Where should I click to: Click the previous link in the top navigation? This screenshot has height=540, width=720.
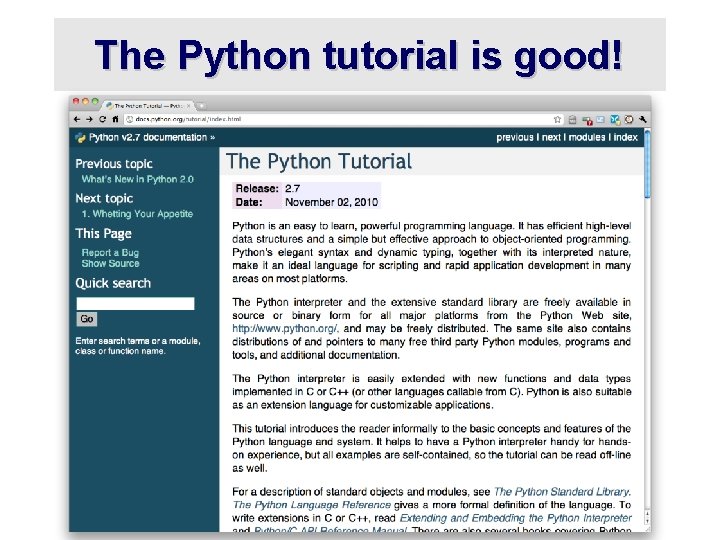tap(515, 137)
